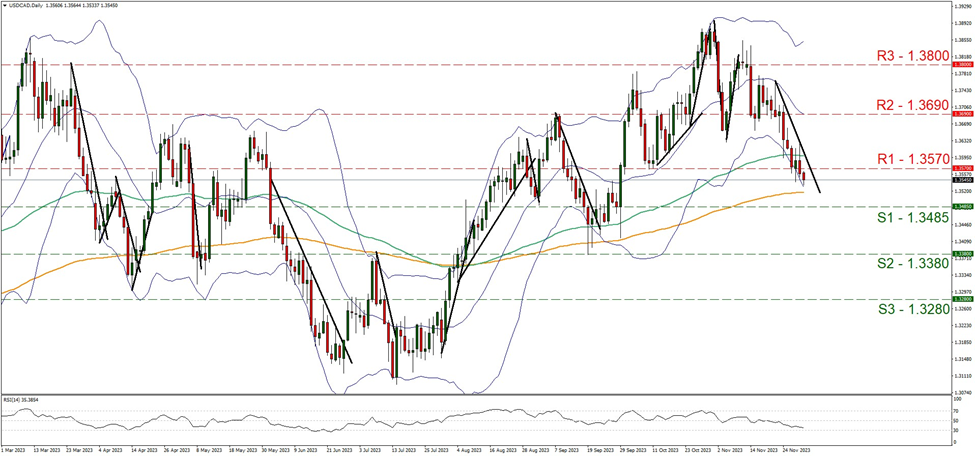975x456 pixels.
Task: Click the S2 - 1.3380 support label
Action: coord(912,264)
